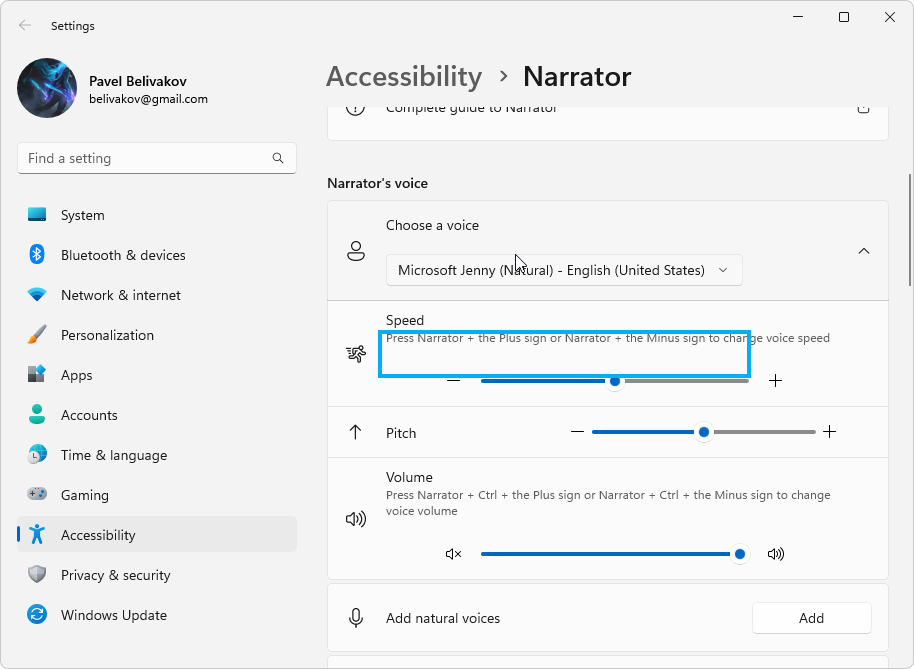Increase speed with the plus button
The width and height of the screenshot is (914, 669).
click(775, 381)
